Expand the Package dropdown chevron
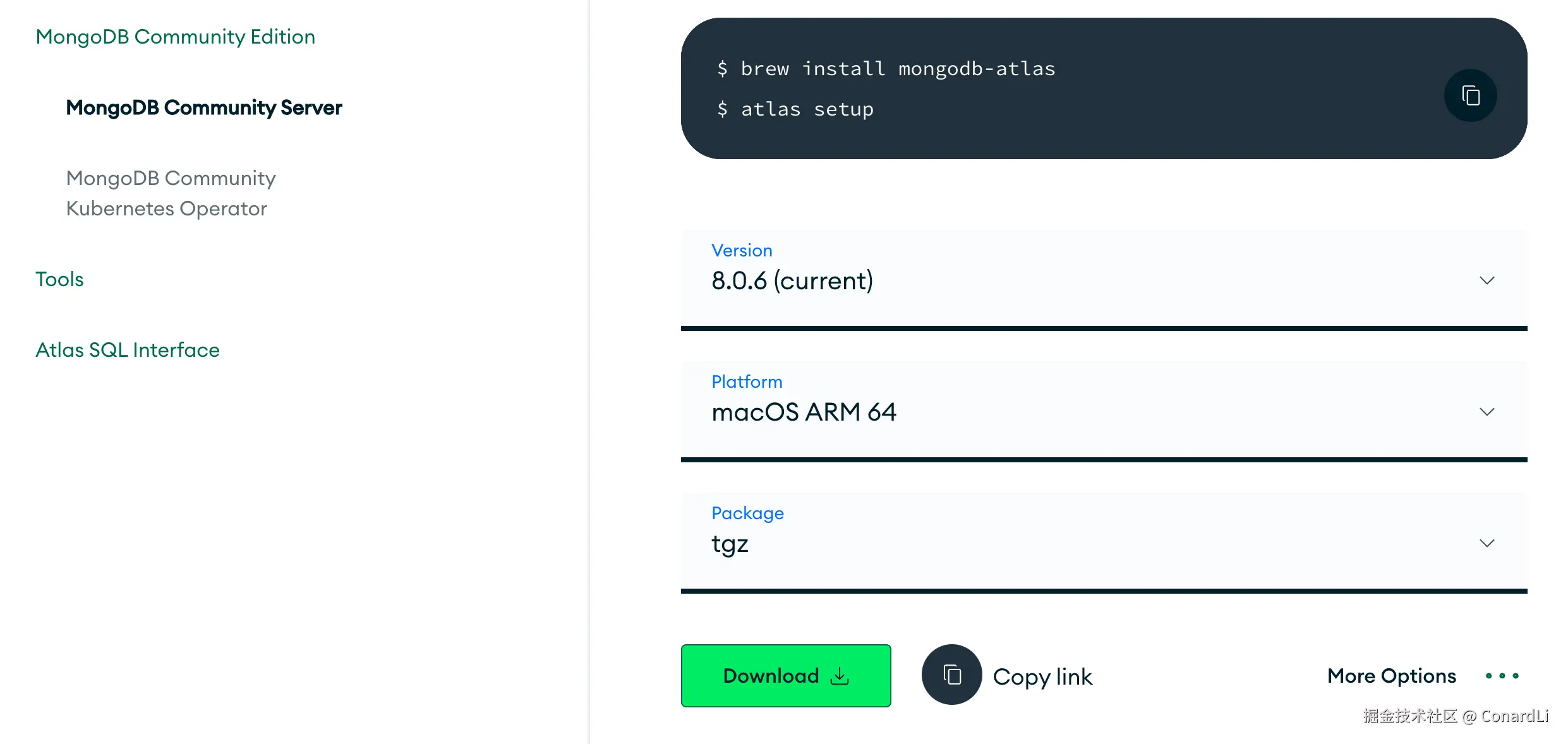 pyautogui.click(x=1487, y=543)
